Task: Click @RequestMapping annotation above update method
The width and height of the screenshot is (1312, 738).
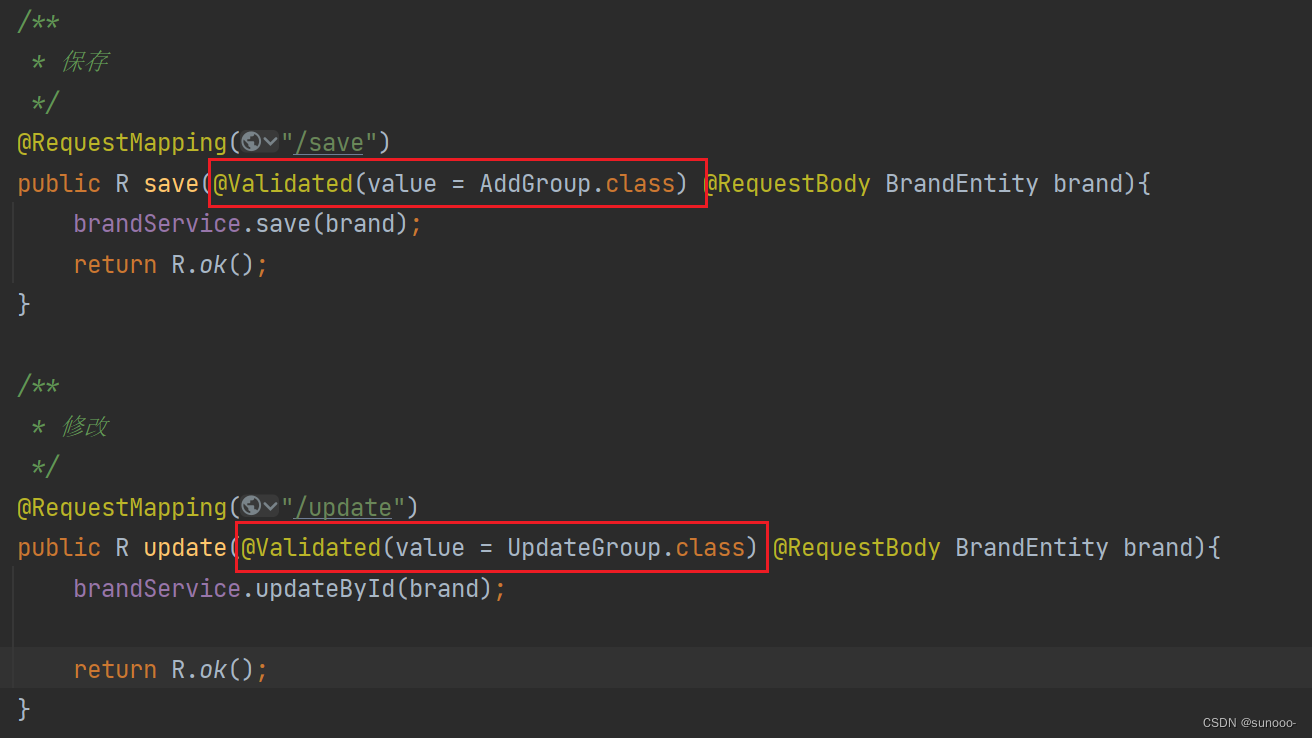Action: point(122,507)
